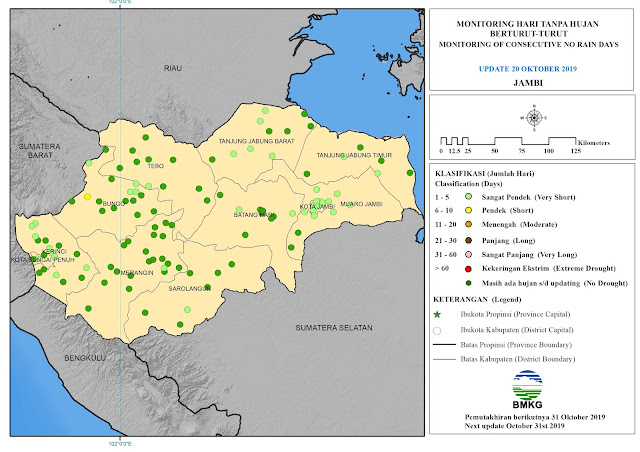Click the Kilometers scale bar
640x452 pixels.
point(524,145)
